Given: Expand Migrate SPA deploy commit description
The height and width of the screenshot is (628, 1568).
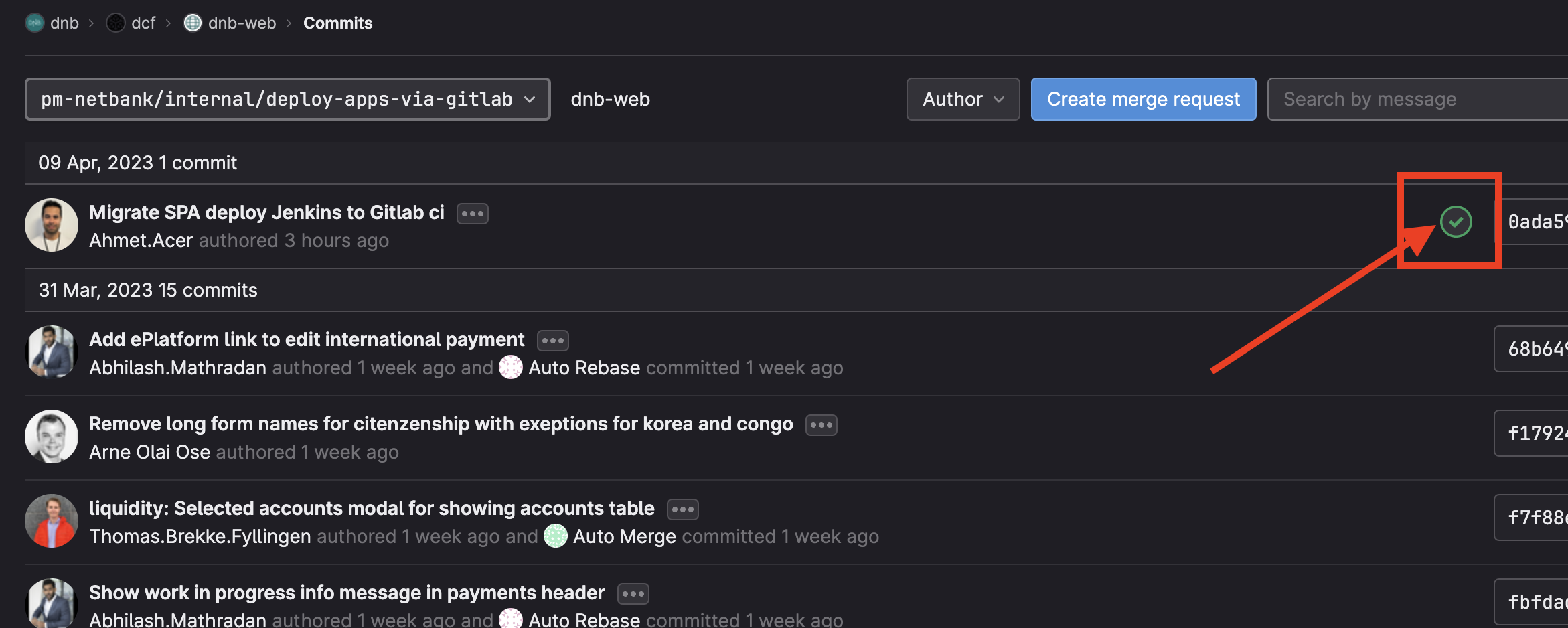Looking at the screenshot, I should pyautogui.click(x=472, y=214).
